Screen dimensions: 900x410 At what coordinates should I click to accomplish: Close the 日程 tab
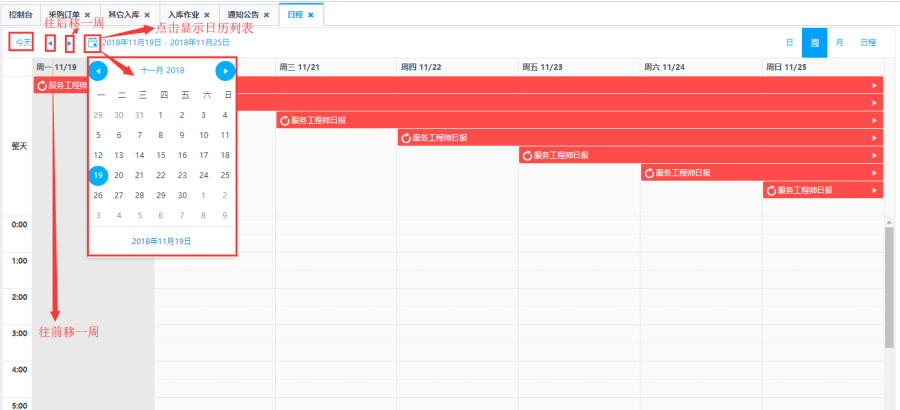[x=311, y=15]
